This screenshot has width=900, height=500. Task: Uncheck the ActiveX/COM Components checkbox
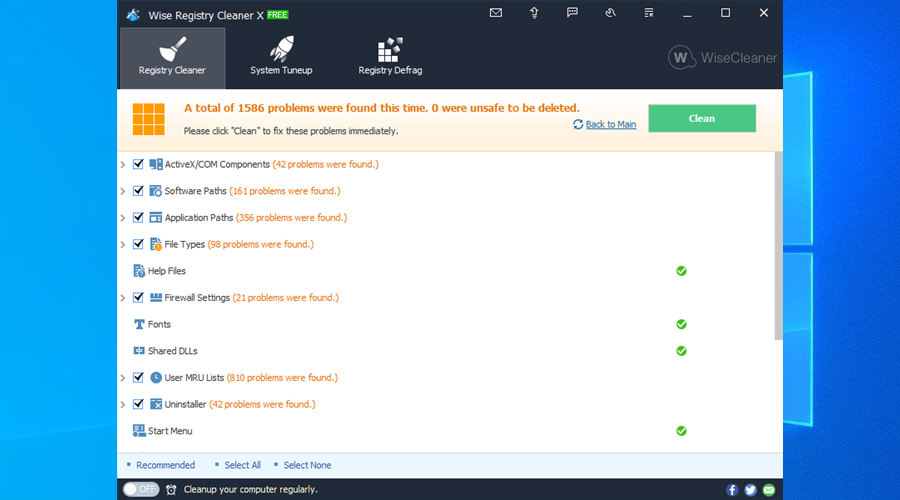click(x=138, y=164)
